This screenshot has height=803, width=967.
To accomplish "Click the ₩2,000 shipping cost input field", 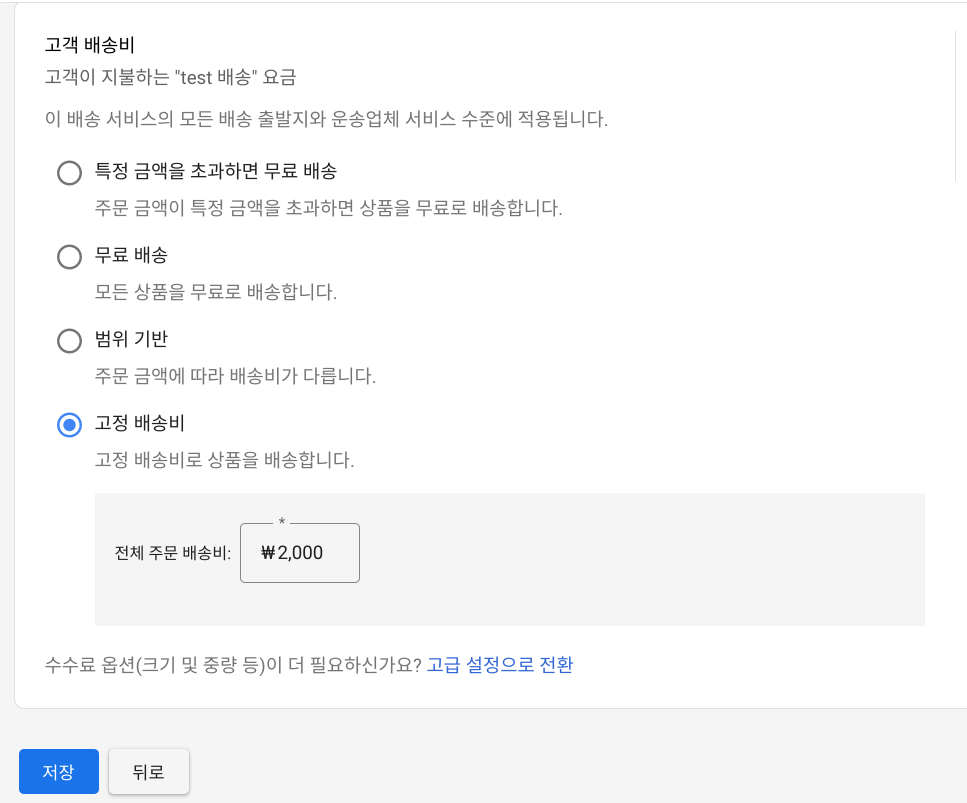I will coord(300,553).
